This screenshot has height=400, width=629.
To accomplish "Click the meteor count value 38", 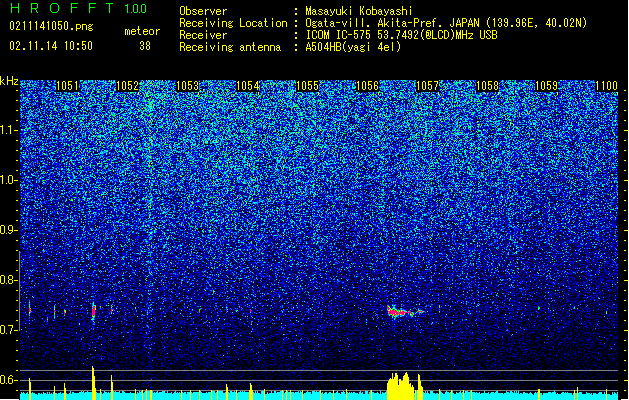I will point(145,46).
